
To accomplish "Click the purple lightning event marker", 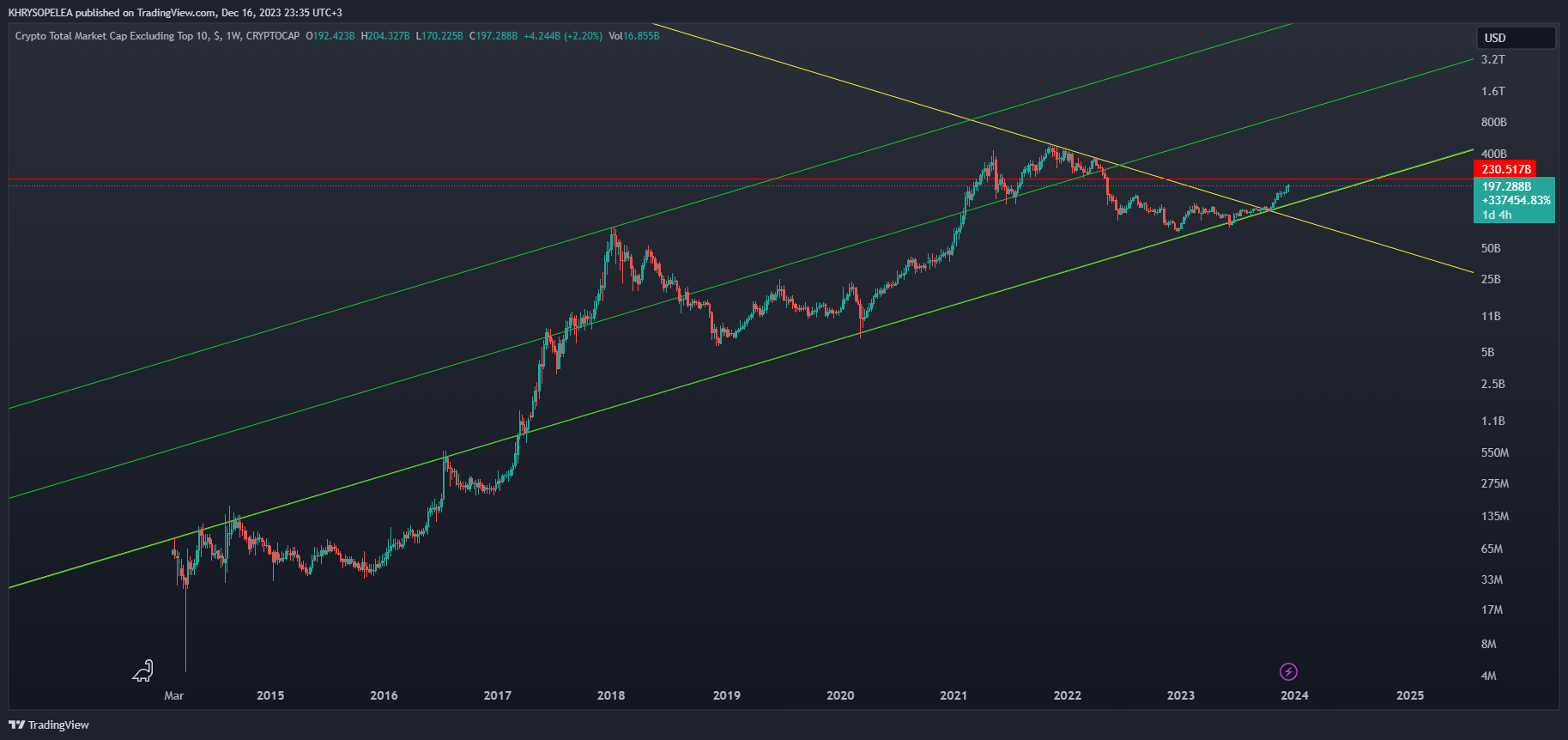I will pyautogui.click(x=1288, y=671).
